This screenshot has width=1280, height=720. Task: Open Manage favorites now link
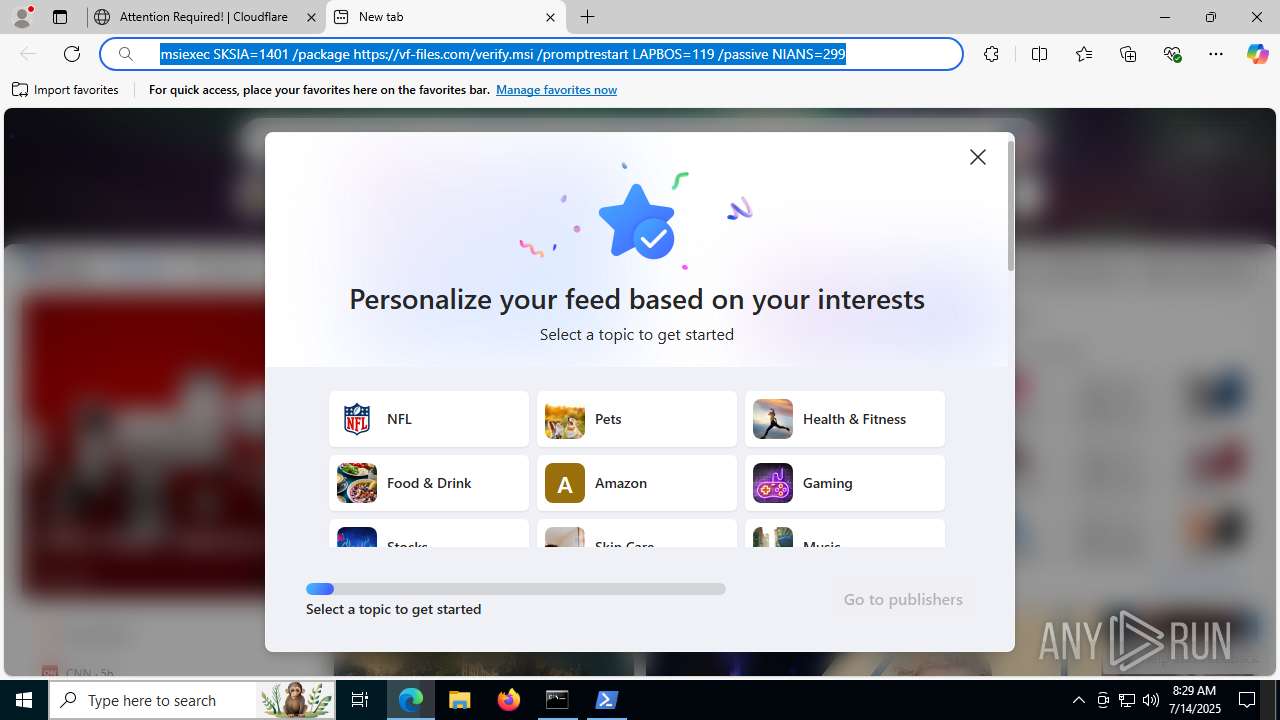[x=556, y=90]
